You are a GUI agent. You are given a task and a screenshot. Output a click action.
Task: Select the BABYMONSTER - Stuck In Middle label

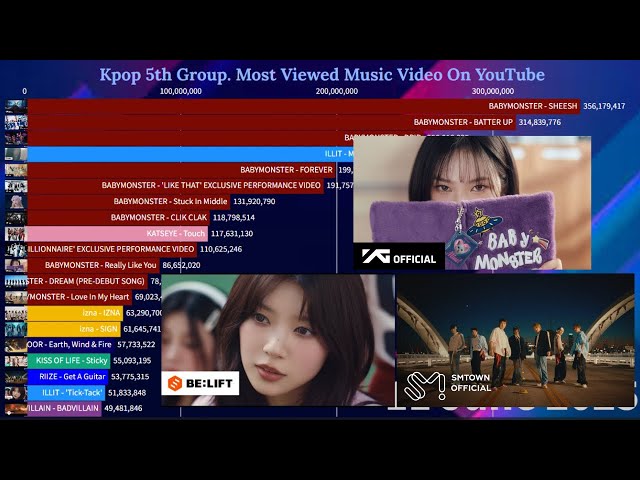[170, 201]
